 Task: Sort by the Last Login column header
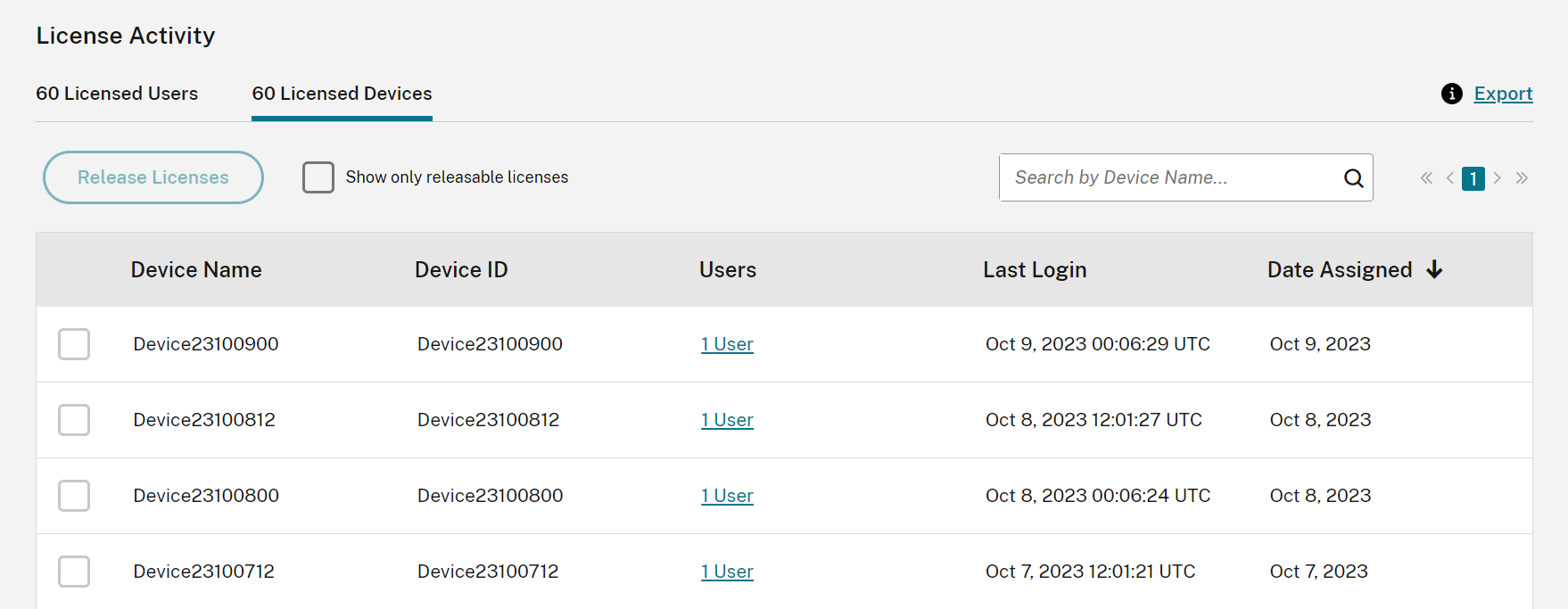[1035, 270]
